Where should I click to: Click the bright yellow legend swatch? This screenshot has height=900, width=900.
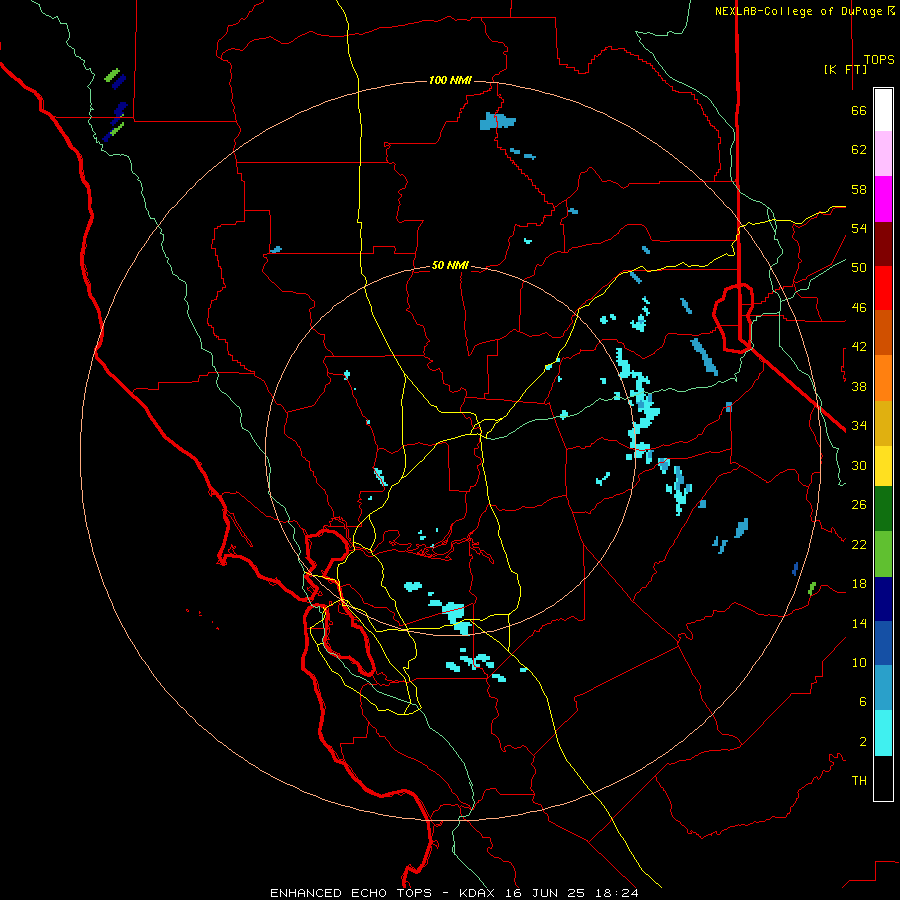click(883, 466)
